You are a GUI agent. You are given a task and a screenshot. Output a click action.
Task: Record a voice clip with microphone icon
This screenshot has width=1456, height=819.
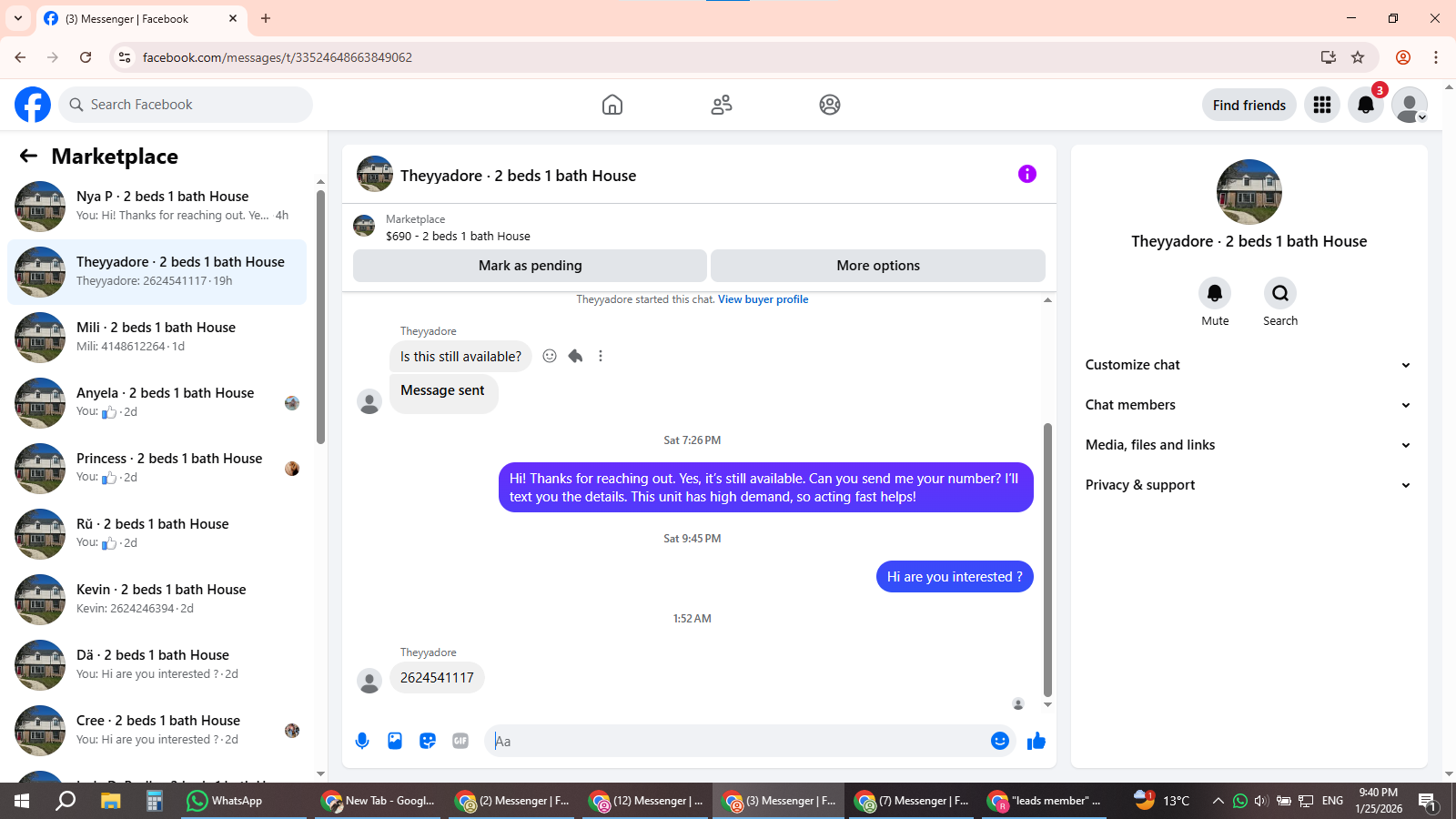point(362,741)
